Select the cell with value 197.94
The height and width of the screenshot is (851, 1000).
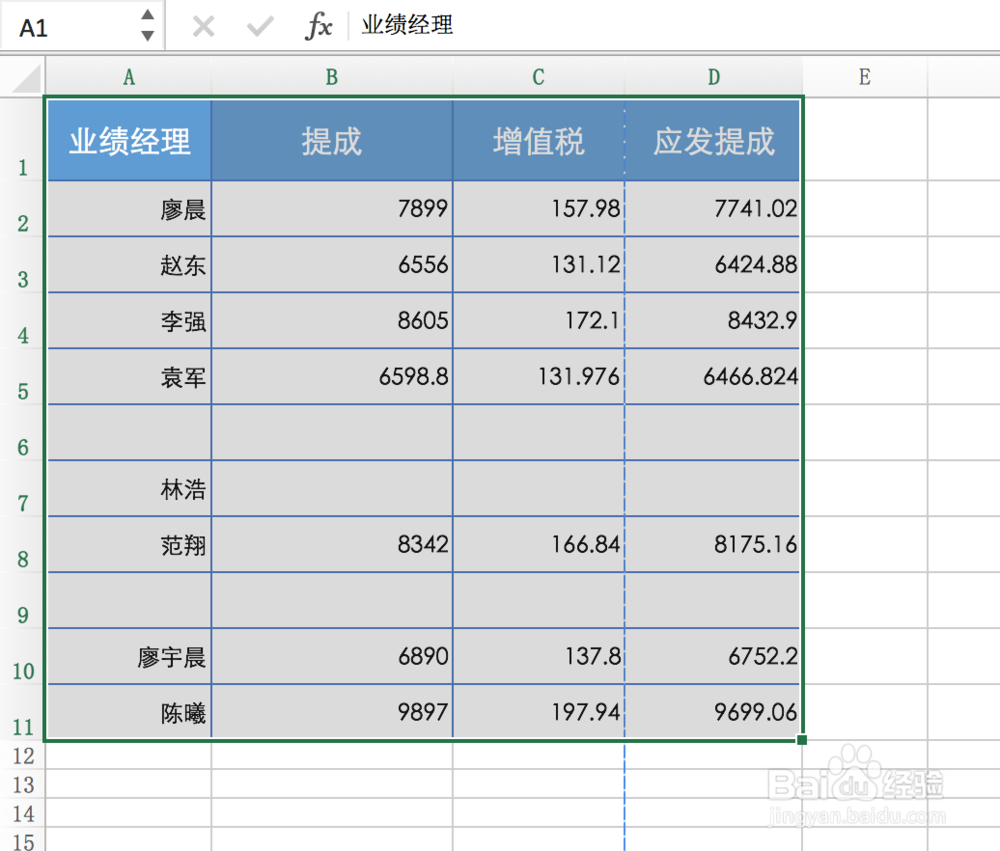pos(537,712)
